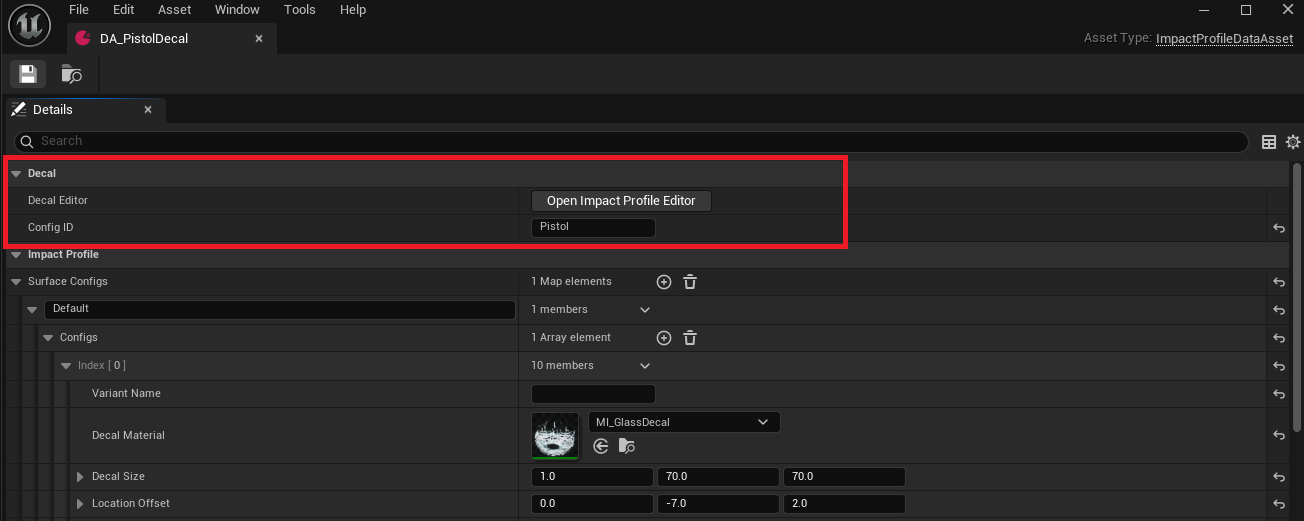Expand the Location Offset property
This screenshot has width=1304, height=521.
pyautogui.click(x=80, y=504)
